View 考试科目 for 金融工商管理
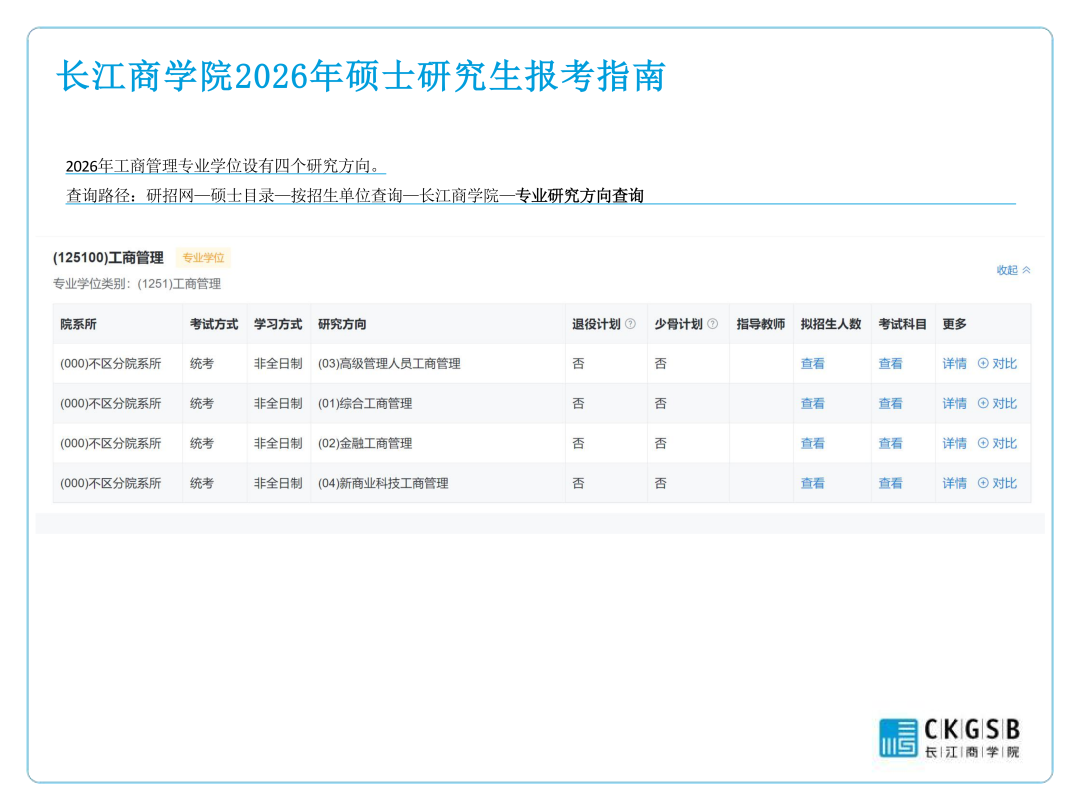 coord(890,443)
